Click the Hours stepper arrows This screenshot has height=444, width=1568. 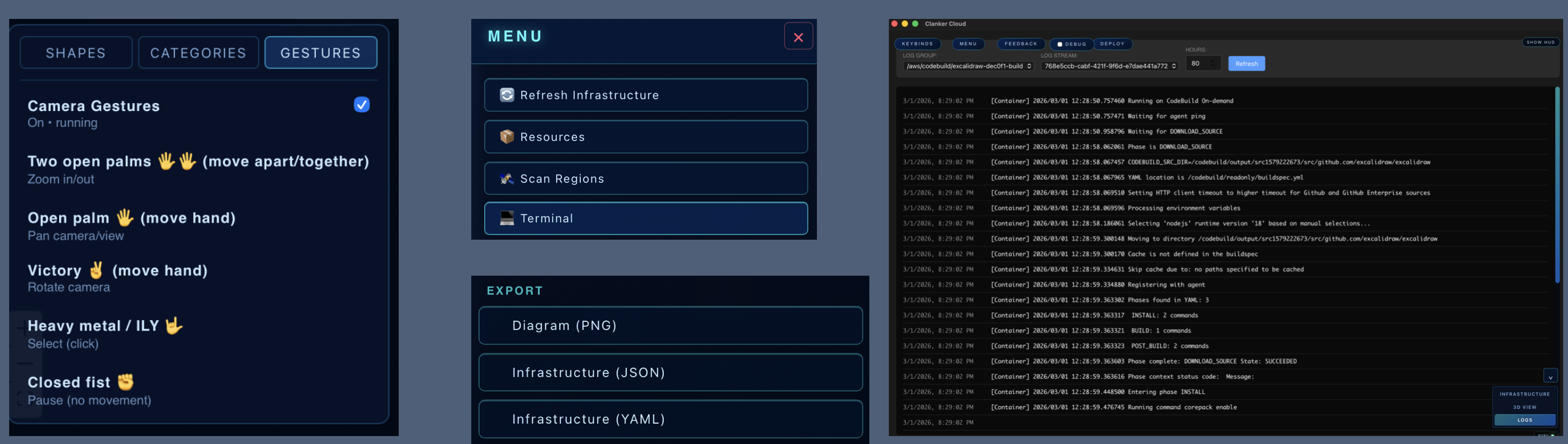click(1213, 63)
